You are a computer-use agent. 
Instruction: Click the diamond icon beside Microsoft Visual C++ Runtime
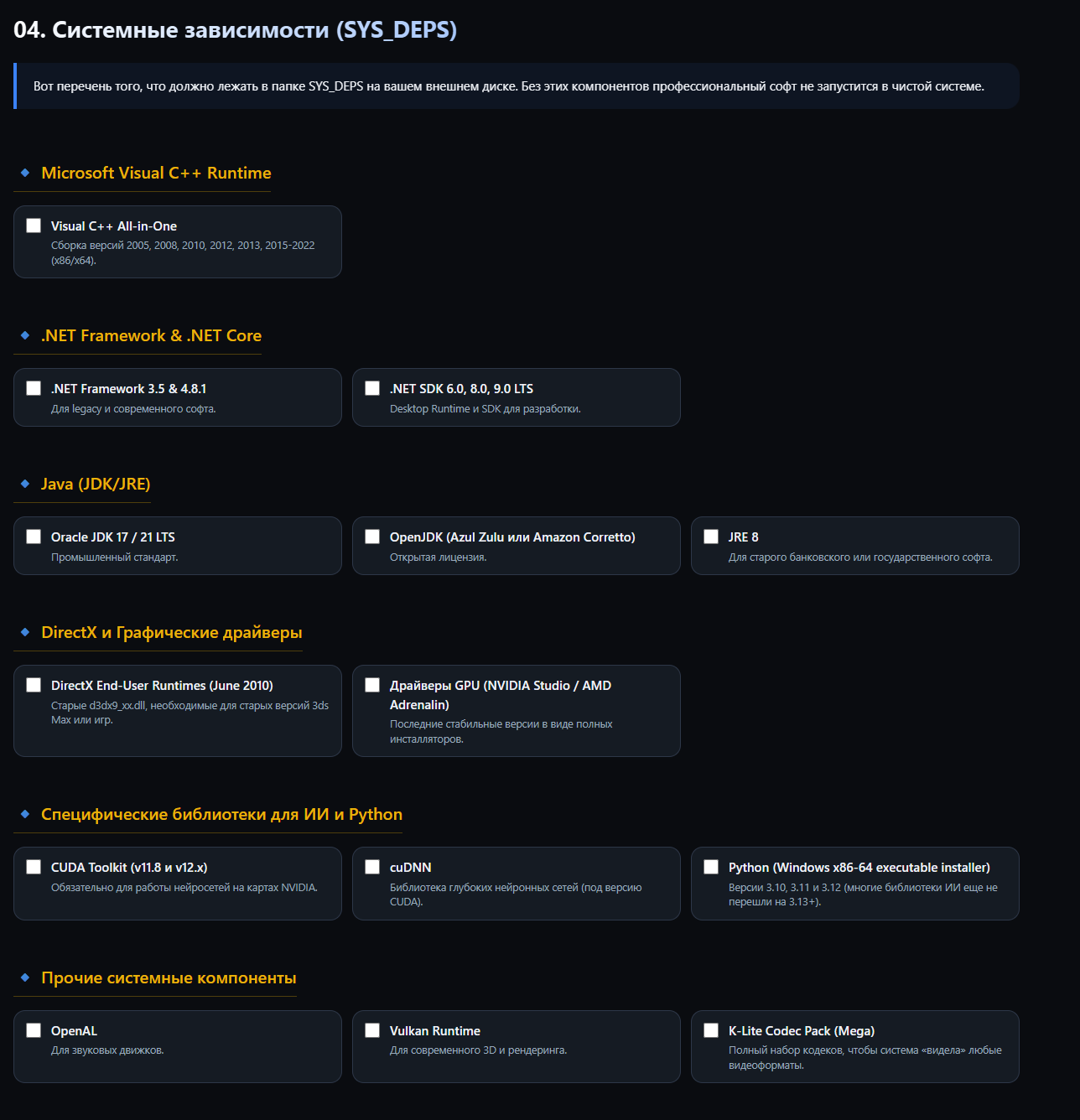[x=25, y=173]
